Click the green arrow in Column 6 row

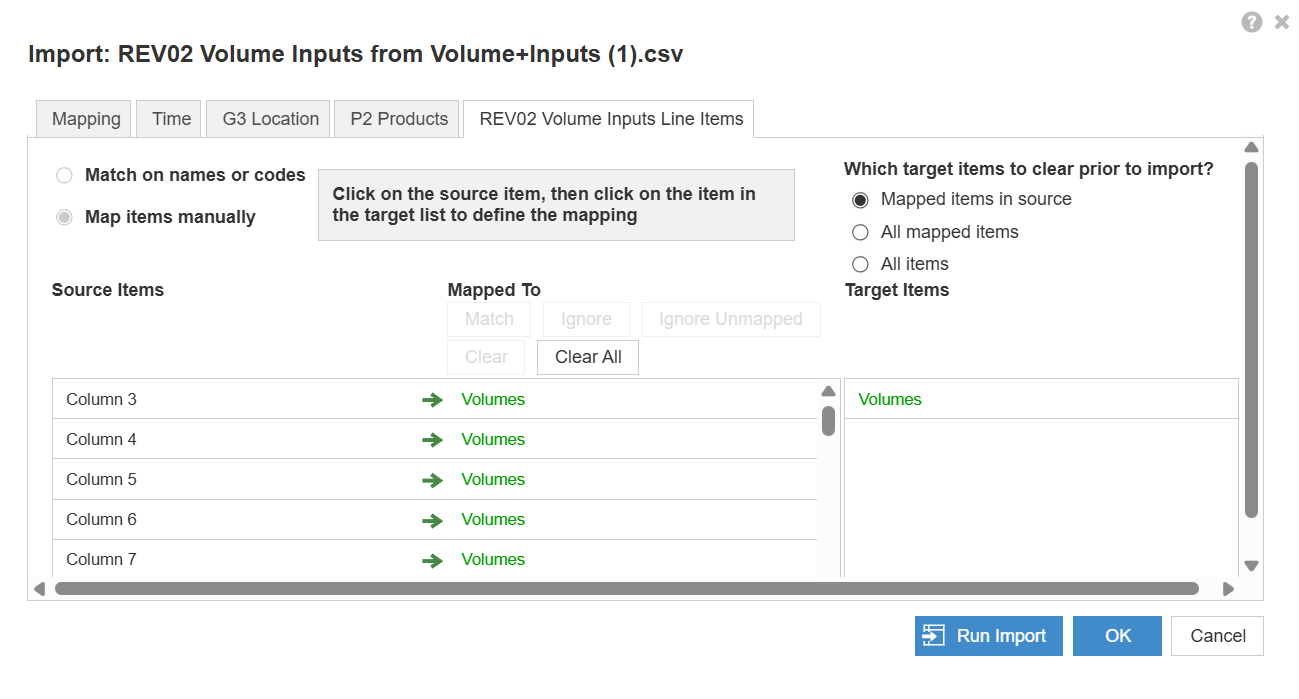432,520
